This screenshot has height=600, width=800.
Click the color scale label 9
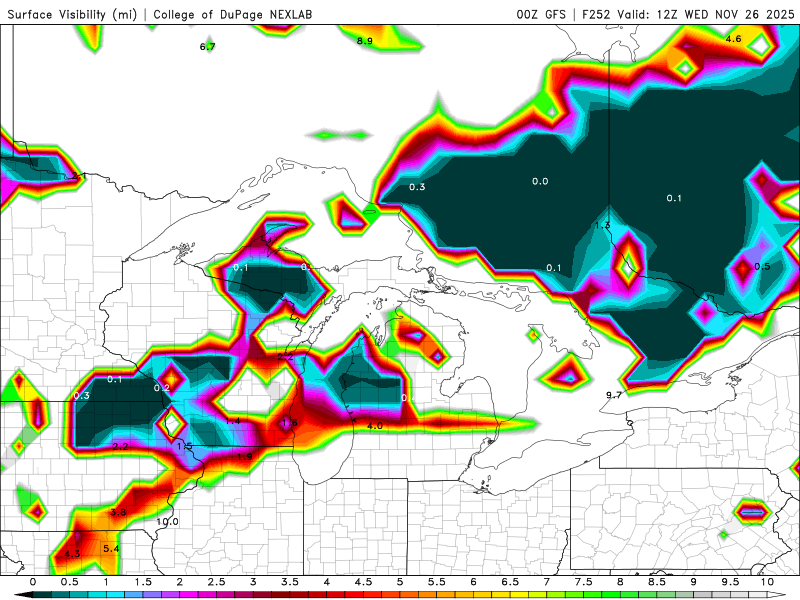pyautogui.click(x=693, y=582)
